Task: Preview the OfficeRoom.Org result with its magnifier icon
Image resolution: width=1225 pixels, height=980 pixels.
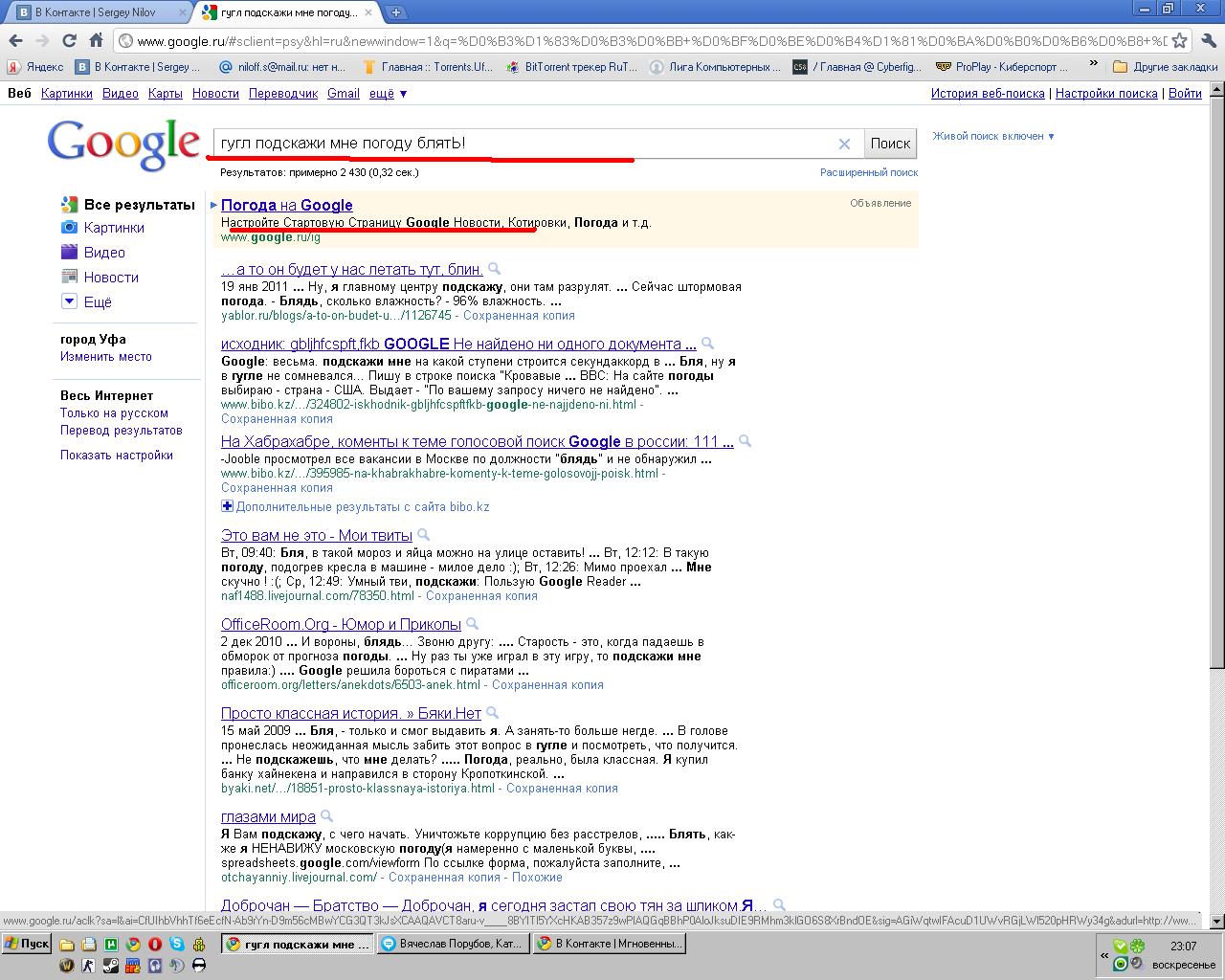Action: click(x=472, y=624)
